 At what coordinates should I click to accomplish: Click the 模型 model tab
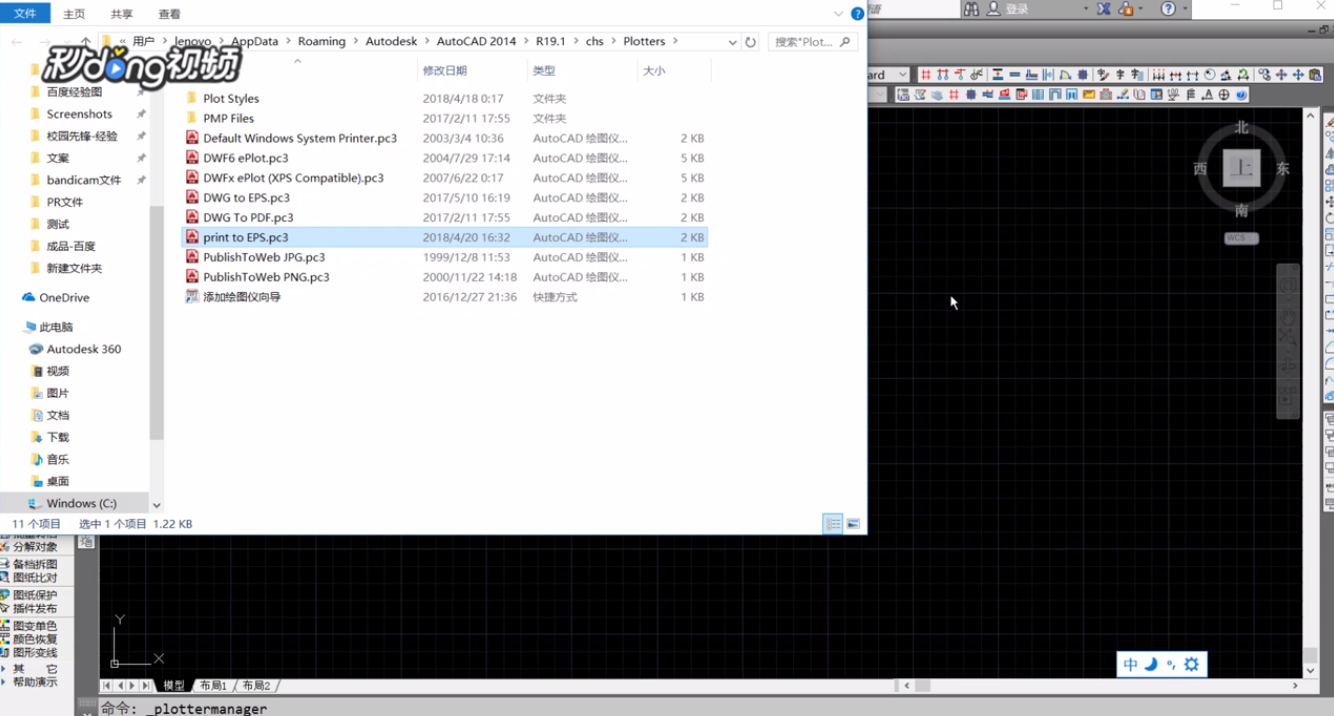click(174, 686)
